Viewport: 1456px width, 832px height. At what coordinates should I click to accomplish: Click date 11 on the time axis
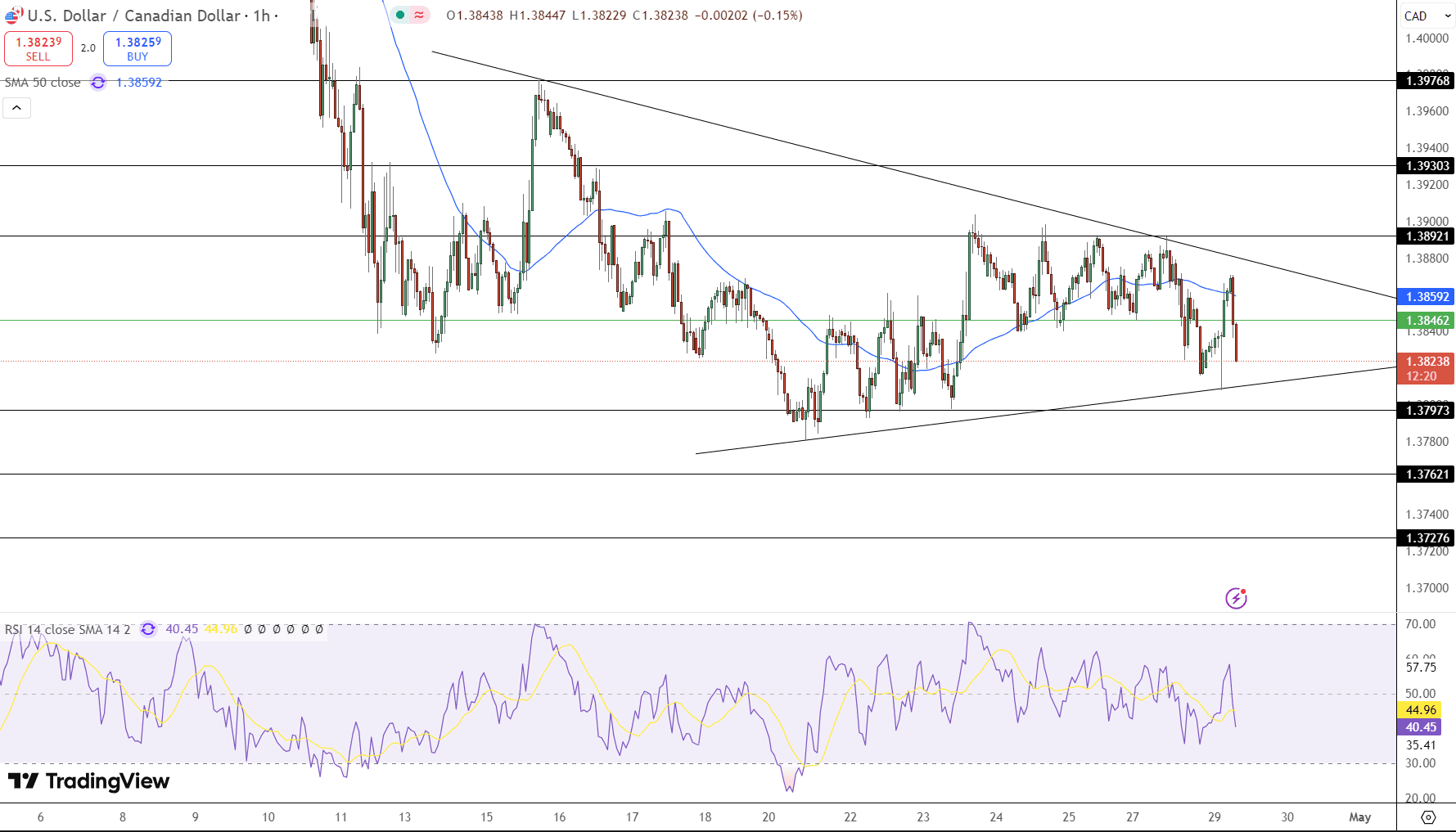pyautogui.click(x=341, y=817)
